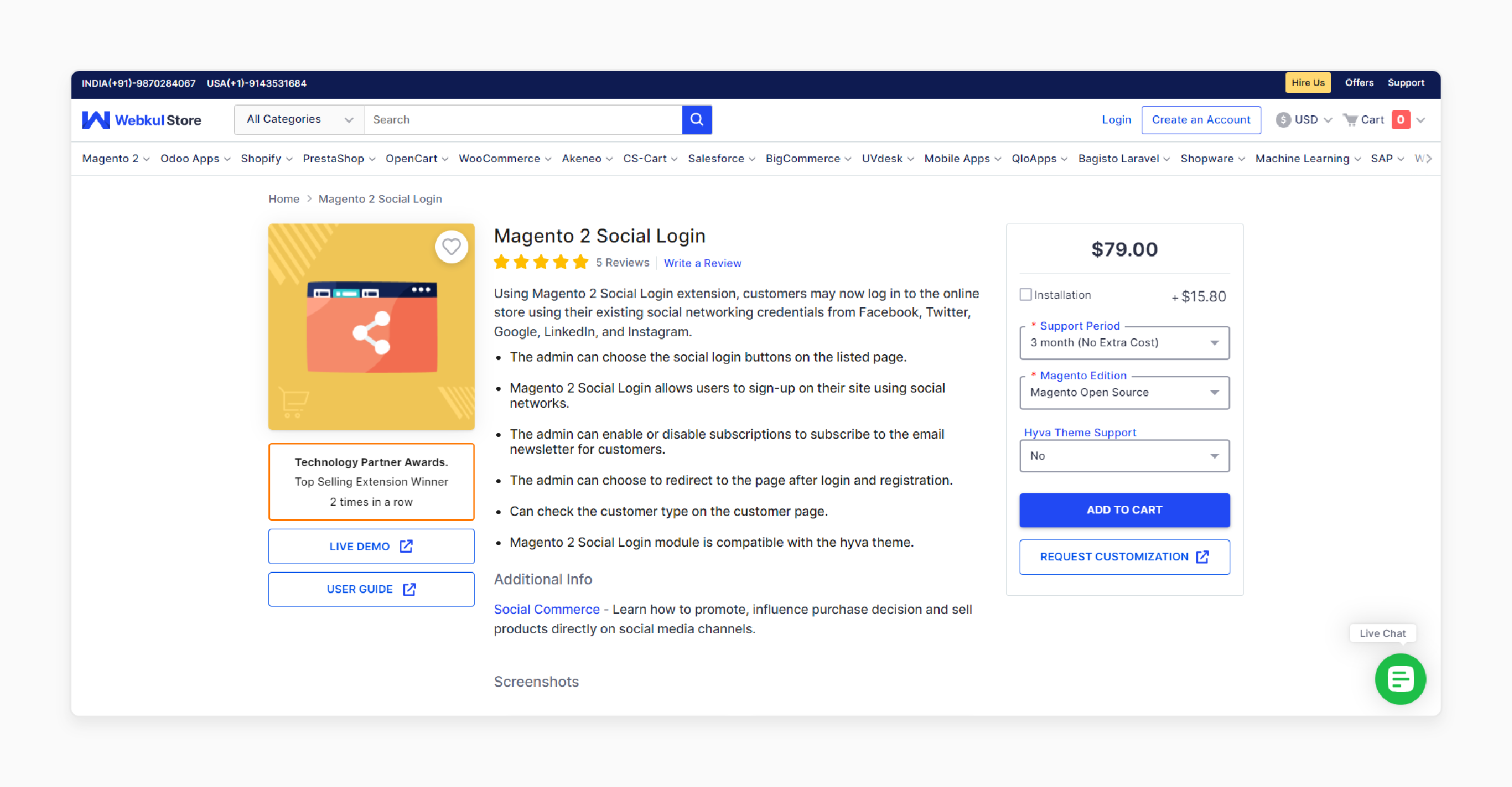Click the product image thumbnail
Image resolution: width=1512 pixels, height=787 pixels.
tap(371, 327)
